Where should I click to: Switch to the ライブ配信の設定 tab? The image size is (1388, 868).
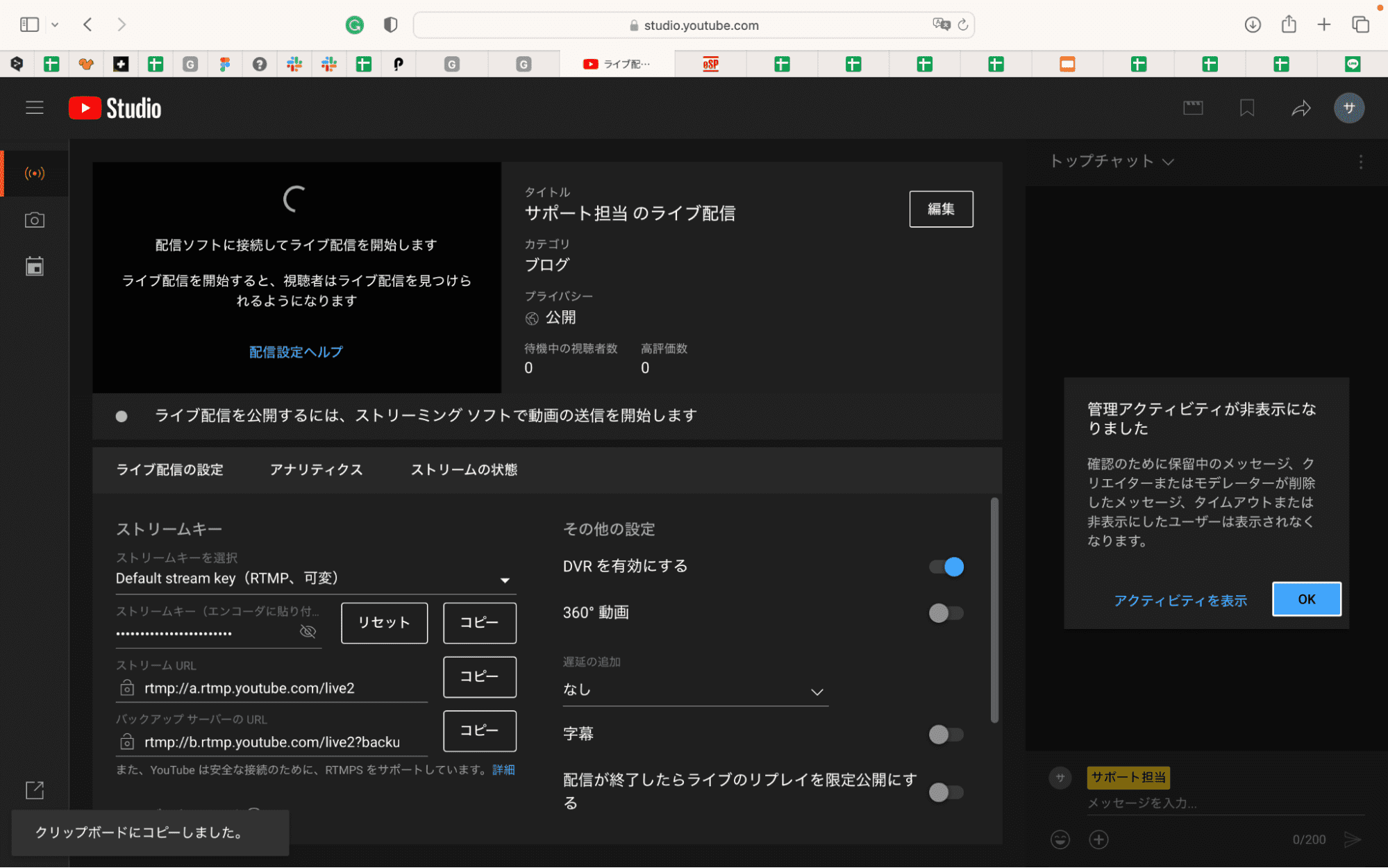[170, 469]
